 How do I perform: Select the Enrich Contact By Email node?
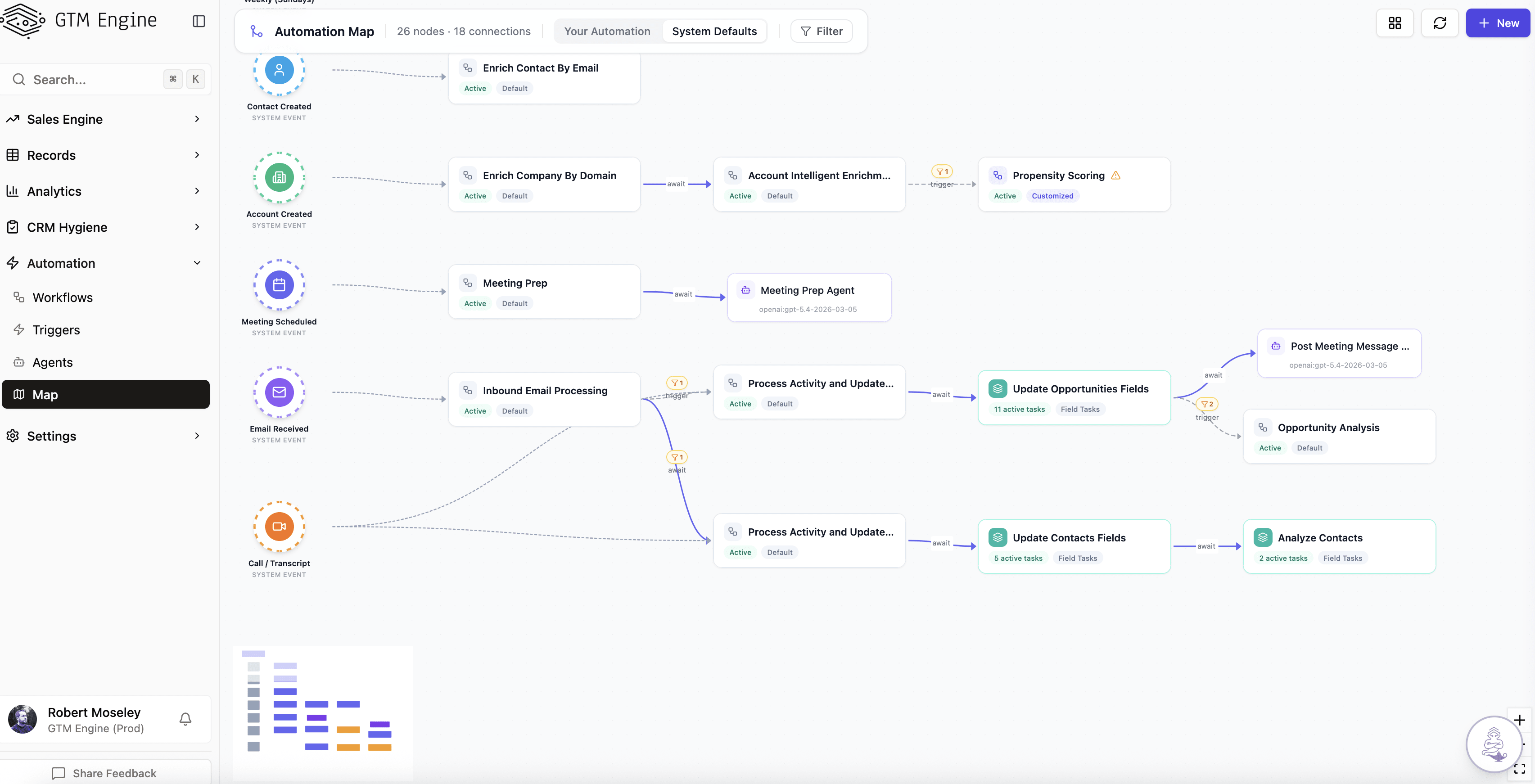pos(544,77)
